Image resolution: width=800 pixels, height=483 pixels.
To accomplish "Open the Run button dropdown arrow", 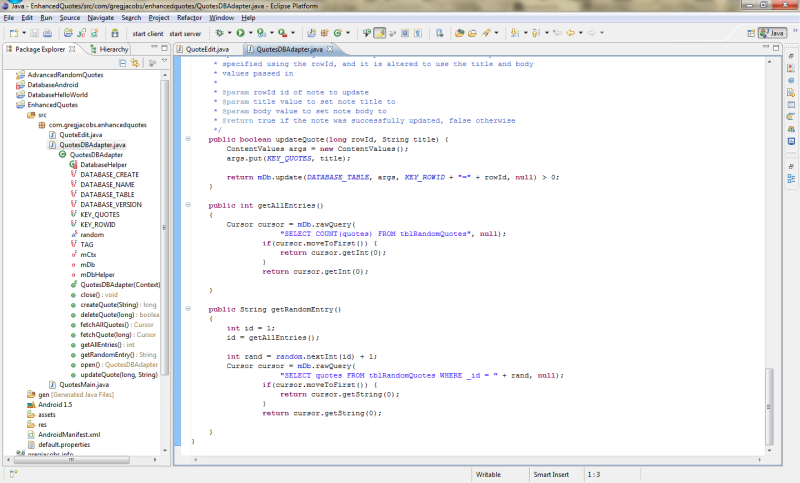I will tap(250, 33).
